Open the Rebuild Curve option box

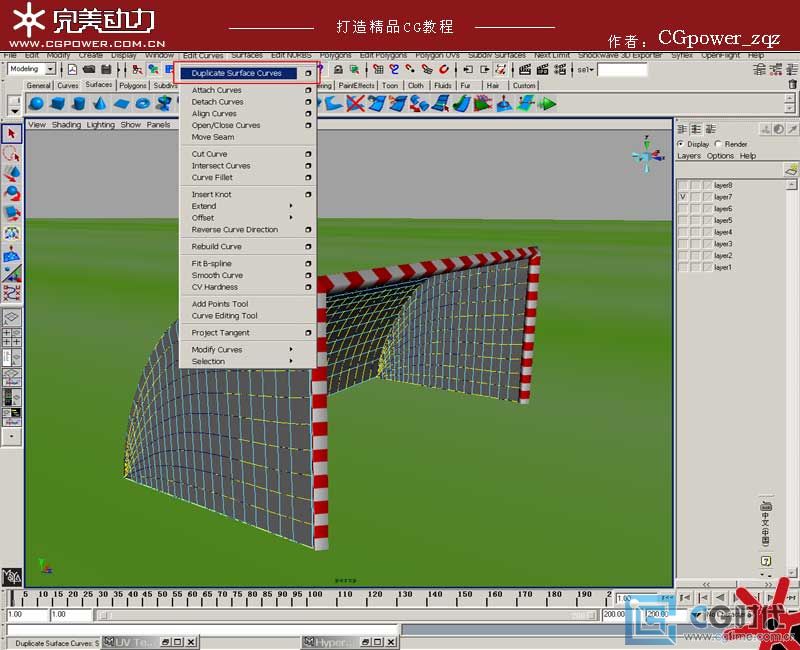[308, 246]
